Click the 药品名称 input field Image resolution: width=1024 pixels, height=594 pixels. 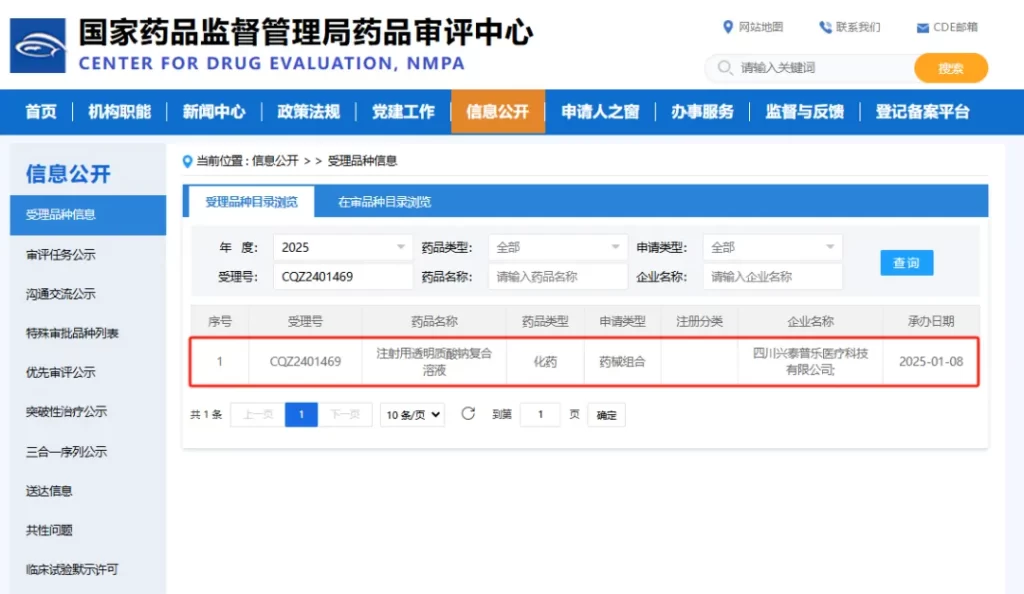coord(558,277)
